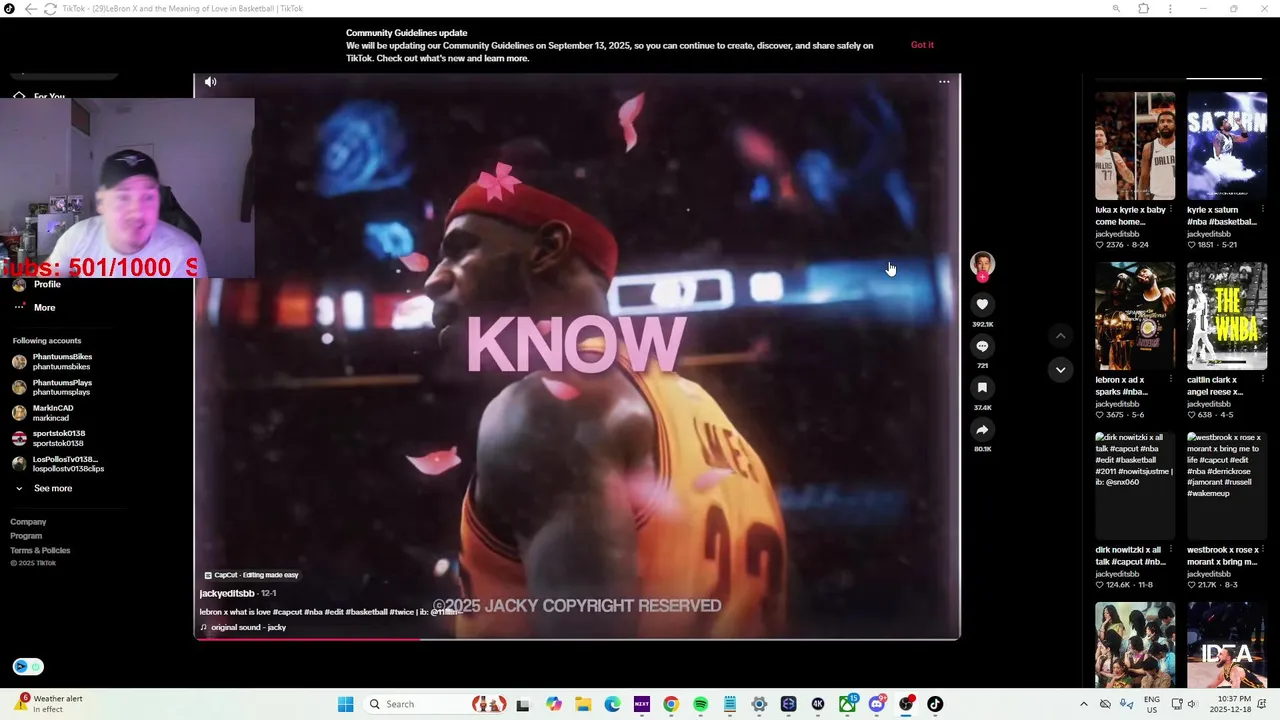Like the video with the heart icon
This screenshot has height=720, width=1280.
tap(982, 304)
